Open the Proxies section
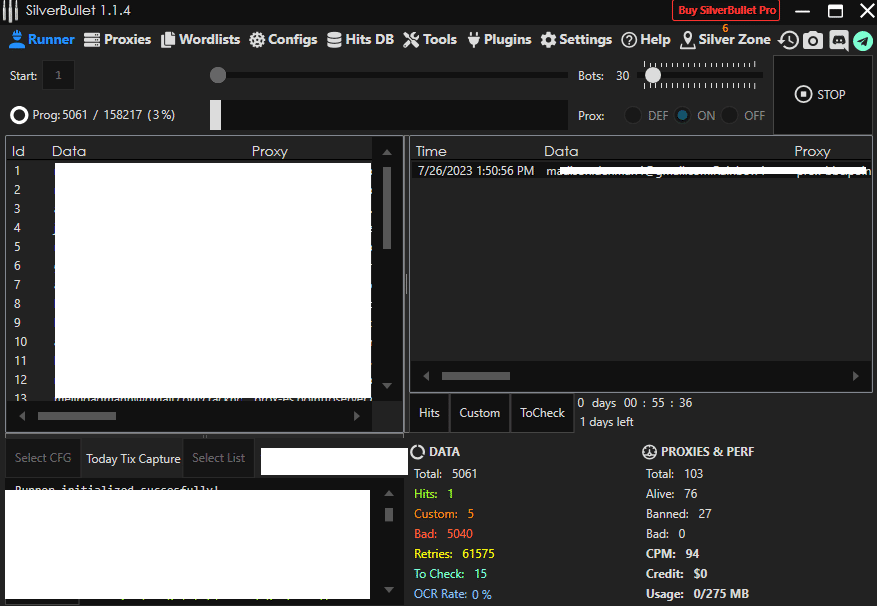Screen dimensions: 877x606 tap(117, 40)
